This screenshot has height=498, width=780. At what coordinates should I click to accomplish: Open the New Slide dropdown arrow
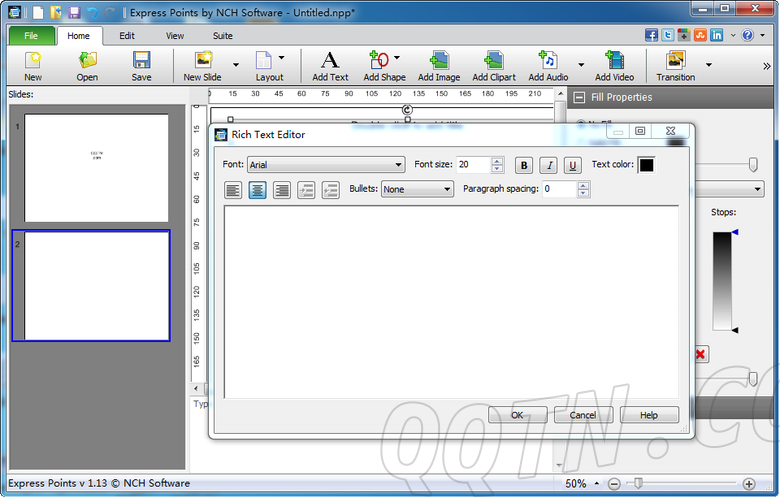pos(236,65)
